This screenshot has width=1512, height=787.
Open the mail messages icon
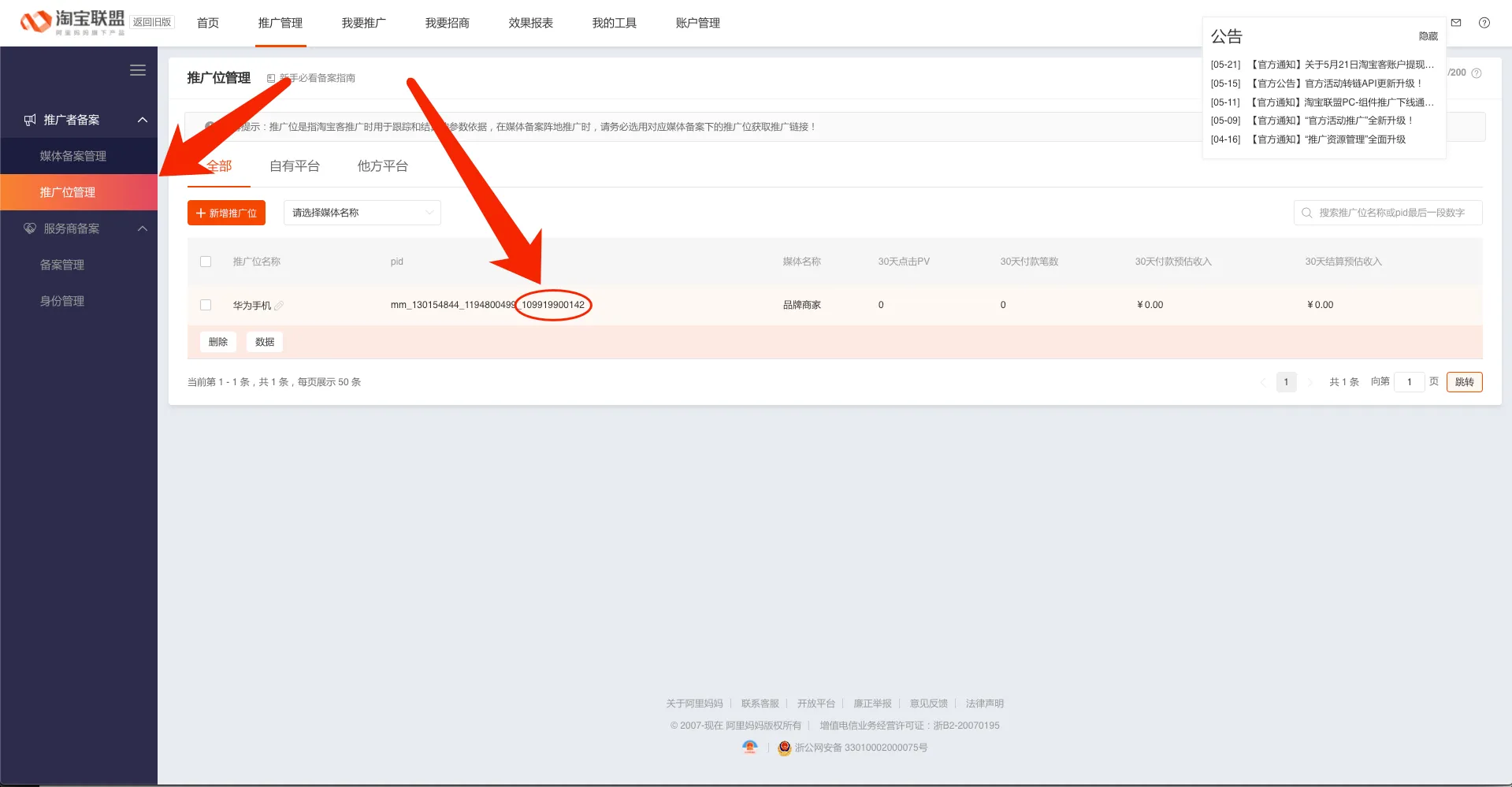pos(1456,23)
